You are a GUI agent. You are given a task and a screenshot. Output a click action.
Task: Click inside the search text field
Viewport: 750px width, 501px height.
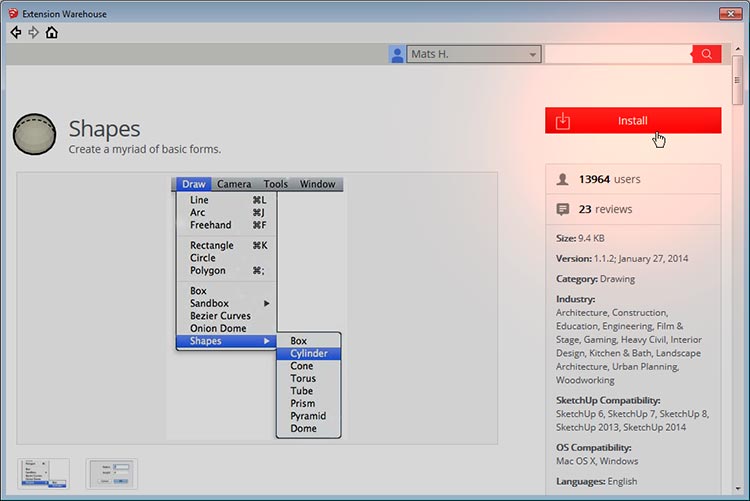(618, 54)
